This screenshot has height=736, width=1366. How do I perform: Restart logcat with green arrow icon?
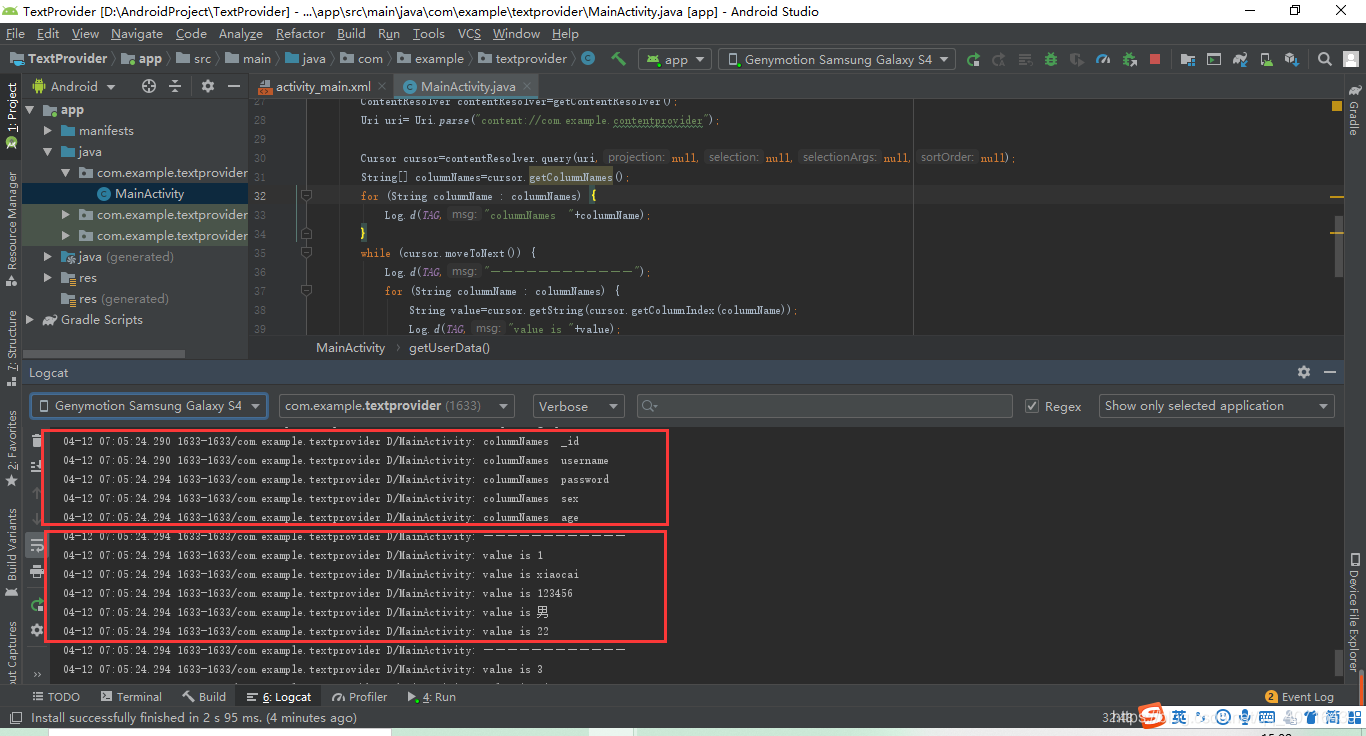coord(37,604)
